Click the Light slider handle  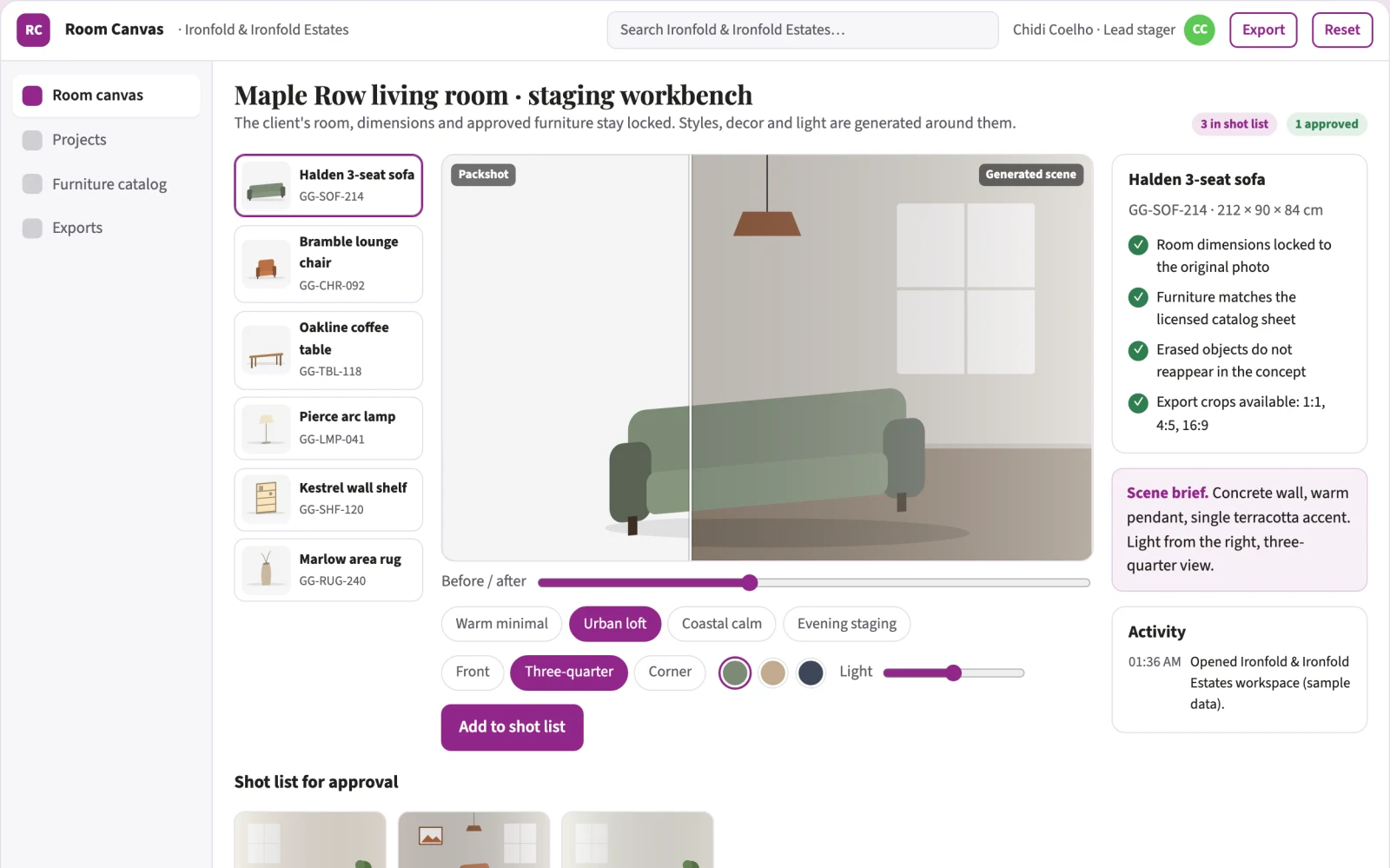click(953, 673)
